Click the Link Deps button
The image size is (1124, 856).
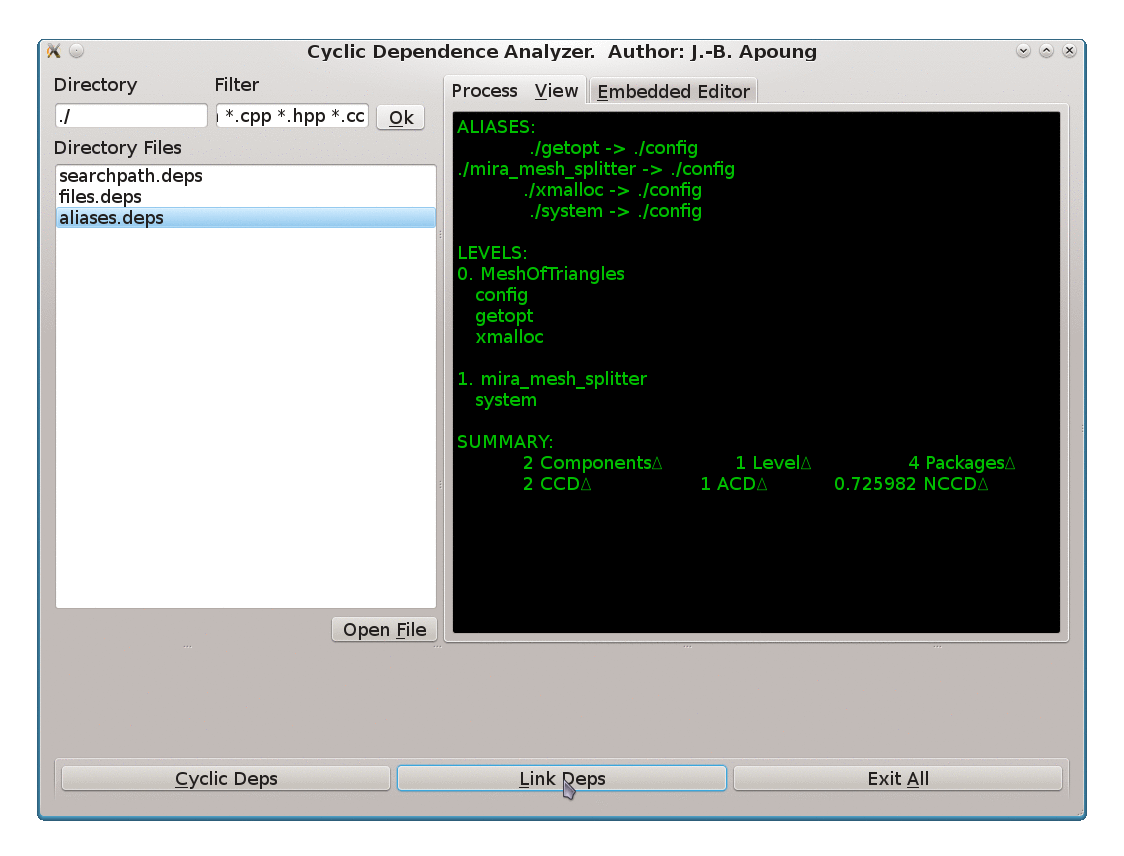coord(561,778)
